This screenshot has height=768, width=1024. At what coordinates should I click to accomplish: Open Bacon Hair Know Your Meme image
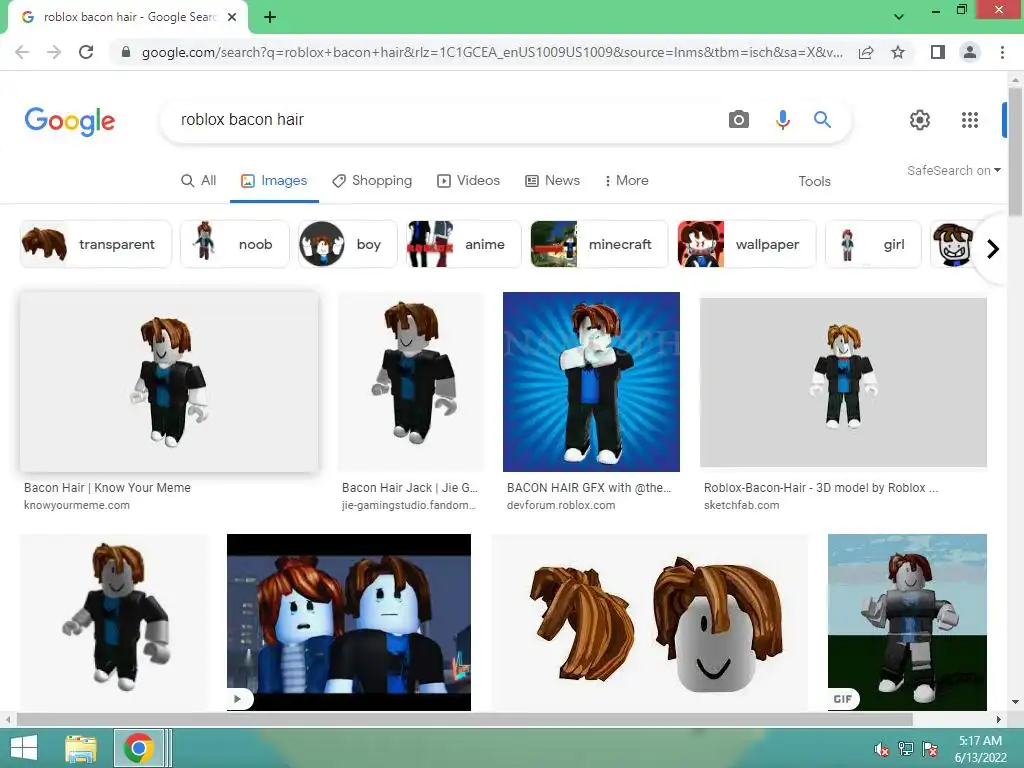169,382
